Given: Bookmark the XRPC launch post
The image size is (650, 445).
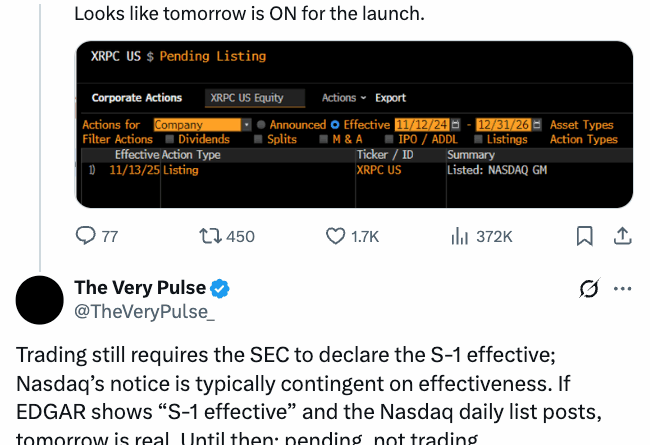Looking at the screenshot, I should (585, 236).
